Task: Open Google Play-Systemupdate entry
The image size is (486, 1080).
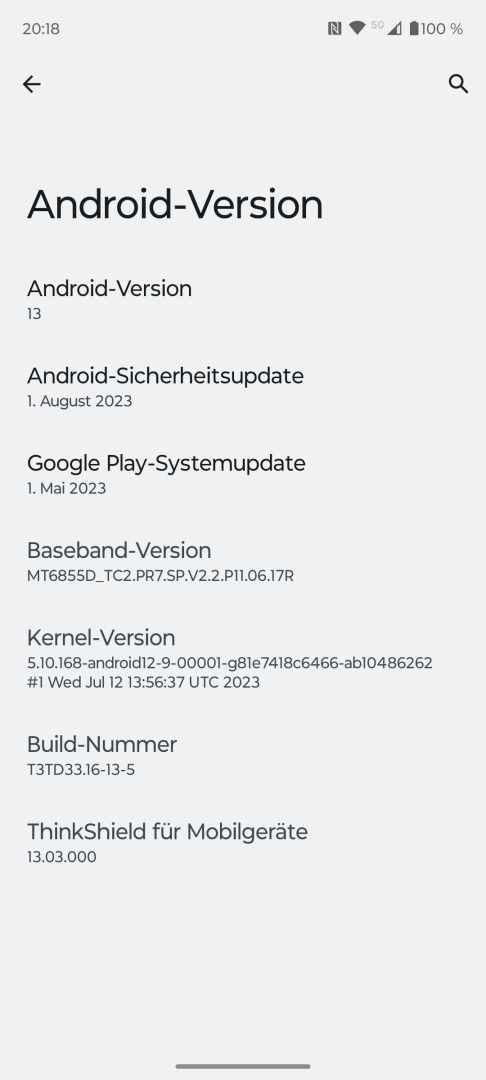Action: 243,475
